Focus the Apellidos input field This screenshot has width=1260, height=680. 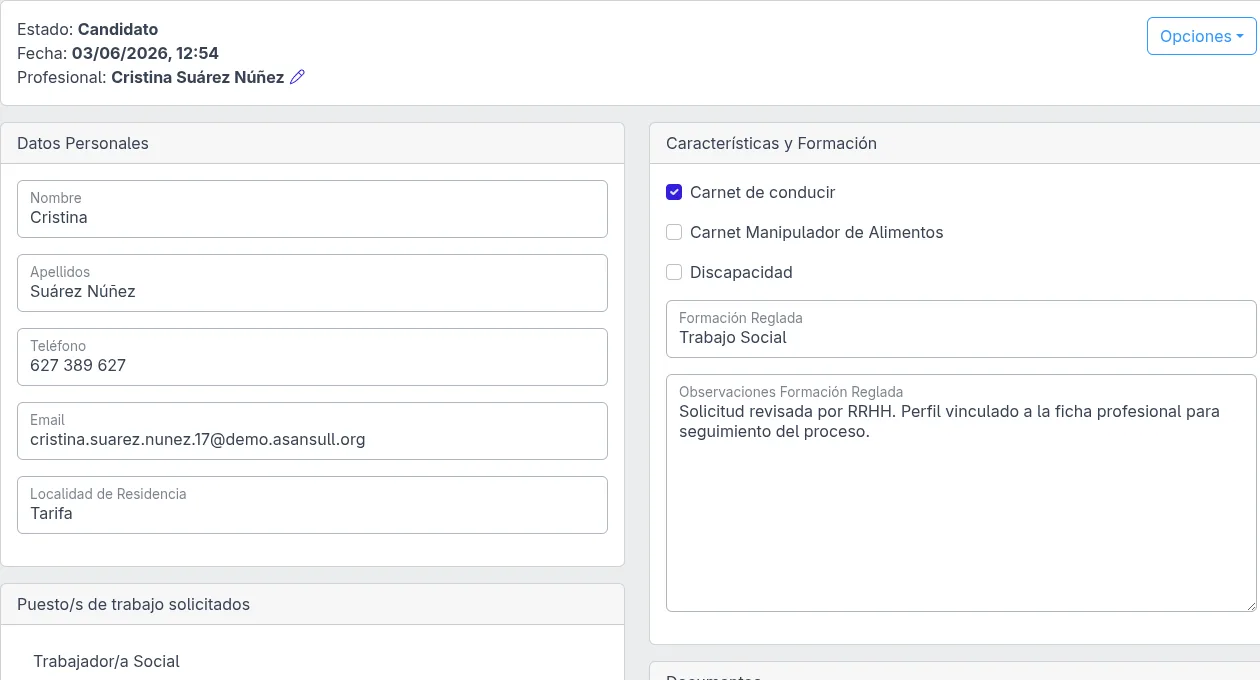(x=312, y=283)
